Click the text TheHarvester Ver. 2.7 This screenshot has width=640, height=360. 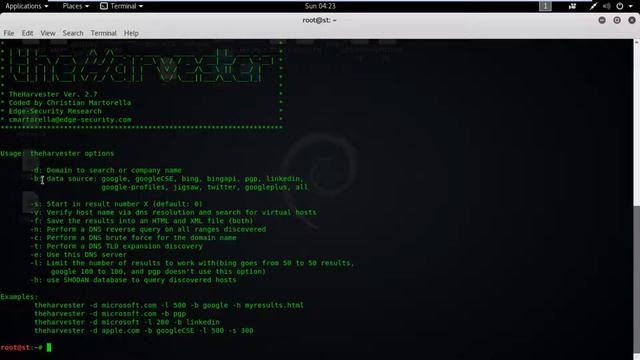tap(53, 94)
